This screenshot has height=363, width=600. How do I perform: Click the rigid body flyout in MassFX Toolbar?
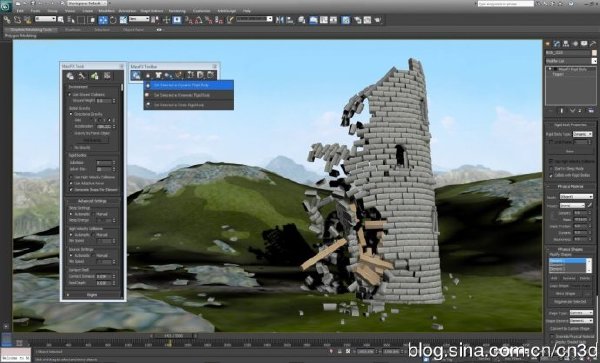click(x=137, y=76)
